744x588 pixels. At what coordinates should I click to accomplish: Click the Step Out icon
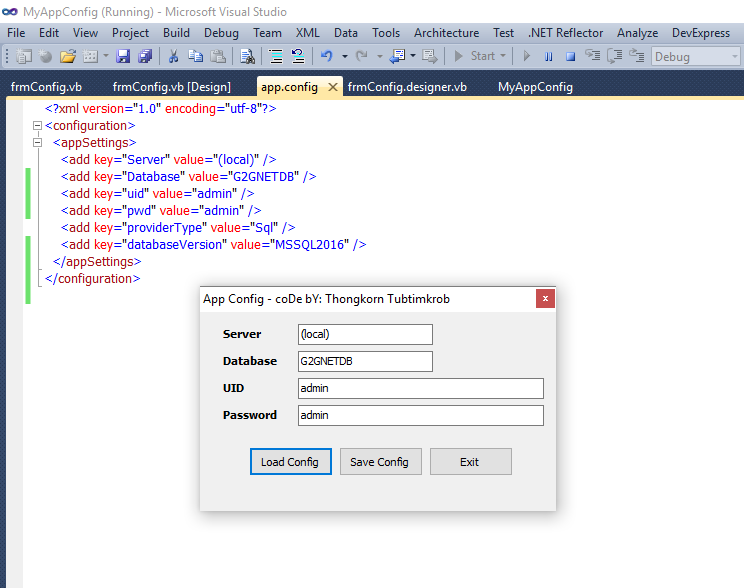pos(636,56)
